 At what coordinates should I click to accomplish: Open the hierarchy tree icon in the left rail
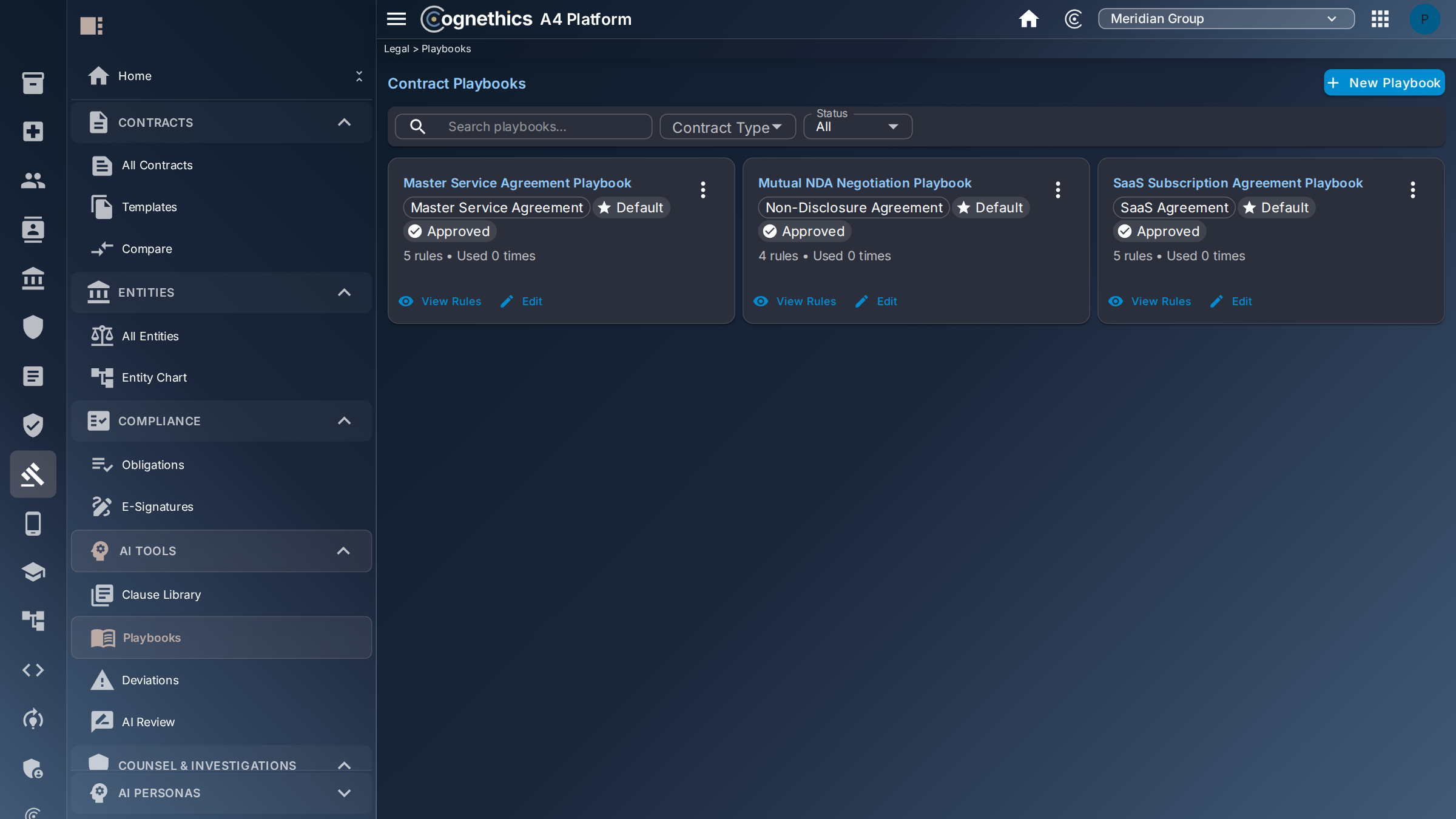click(33, 621)
